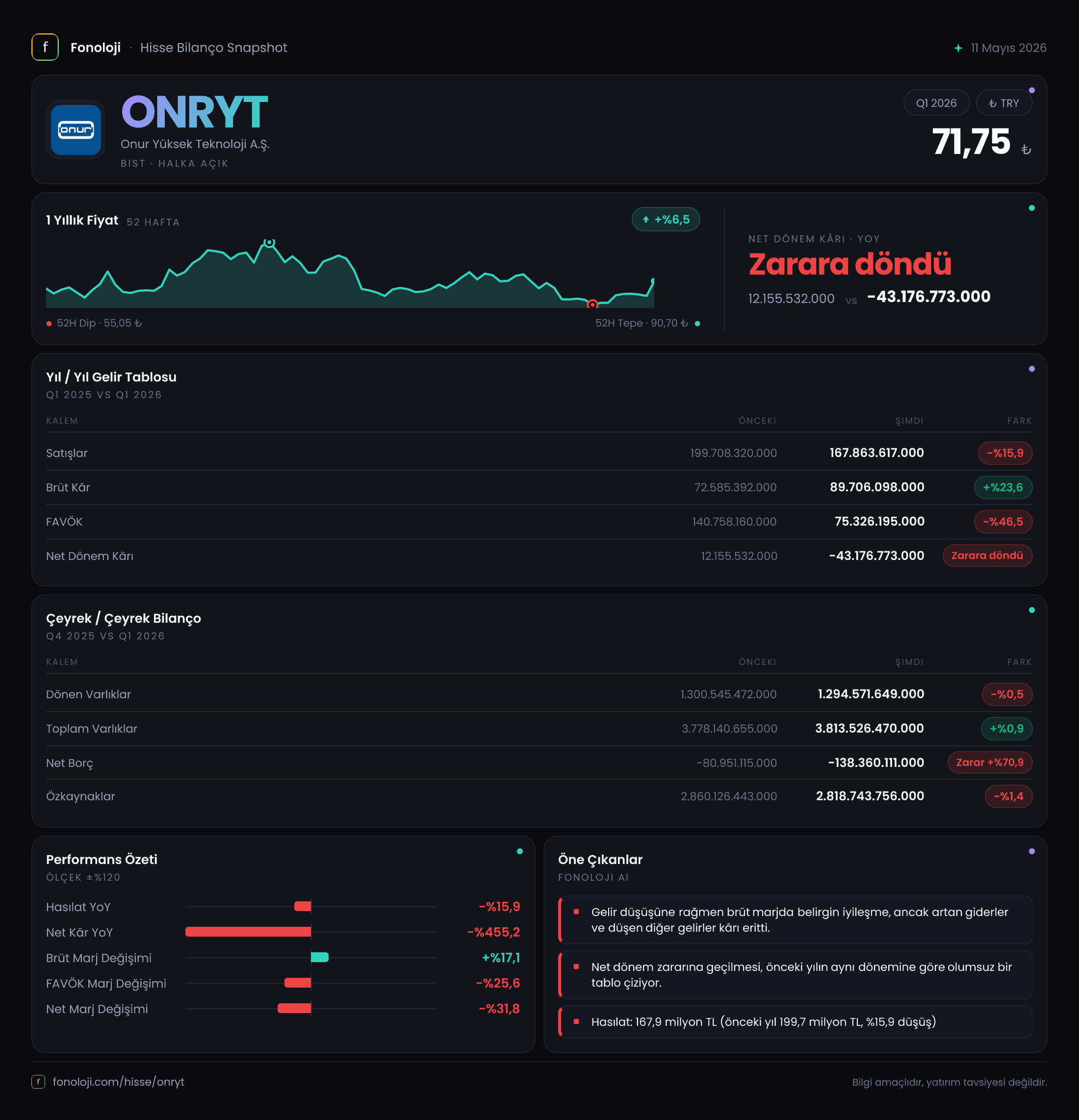Click the Toplam Varlıklar +%0,9 badge
1079x1120 pixels.
coord(1006,729)
